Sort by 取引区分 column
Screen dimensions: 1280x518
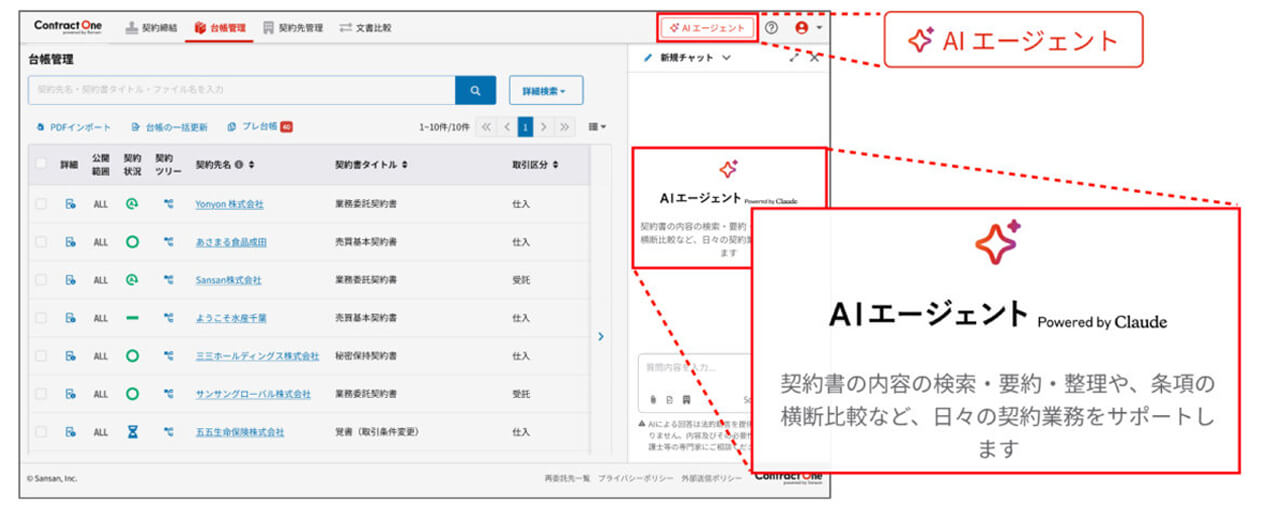point(555,165)
